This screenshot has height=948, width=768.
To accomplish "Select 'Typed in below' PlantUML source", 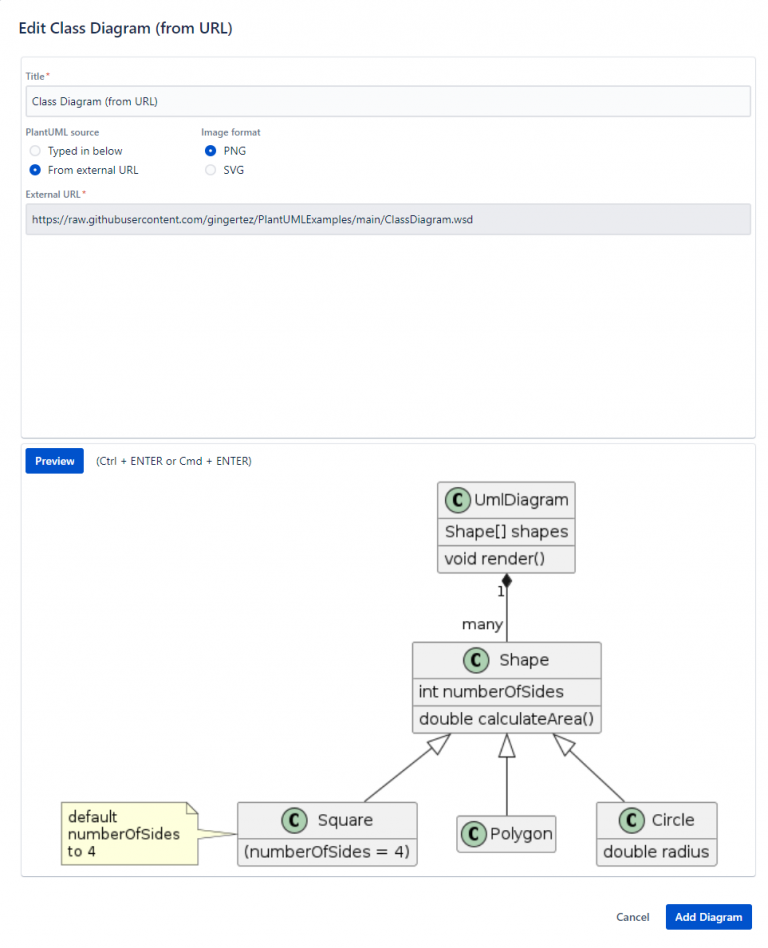I will click(35, 150).
